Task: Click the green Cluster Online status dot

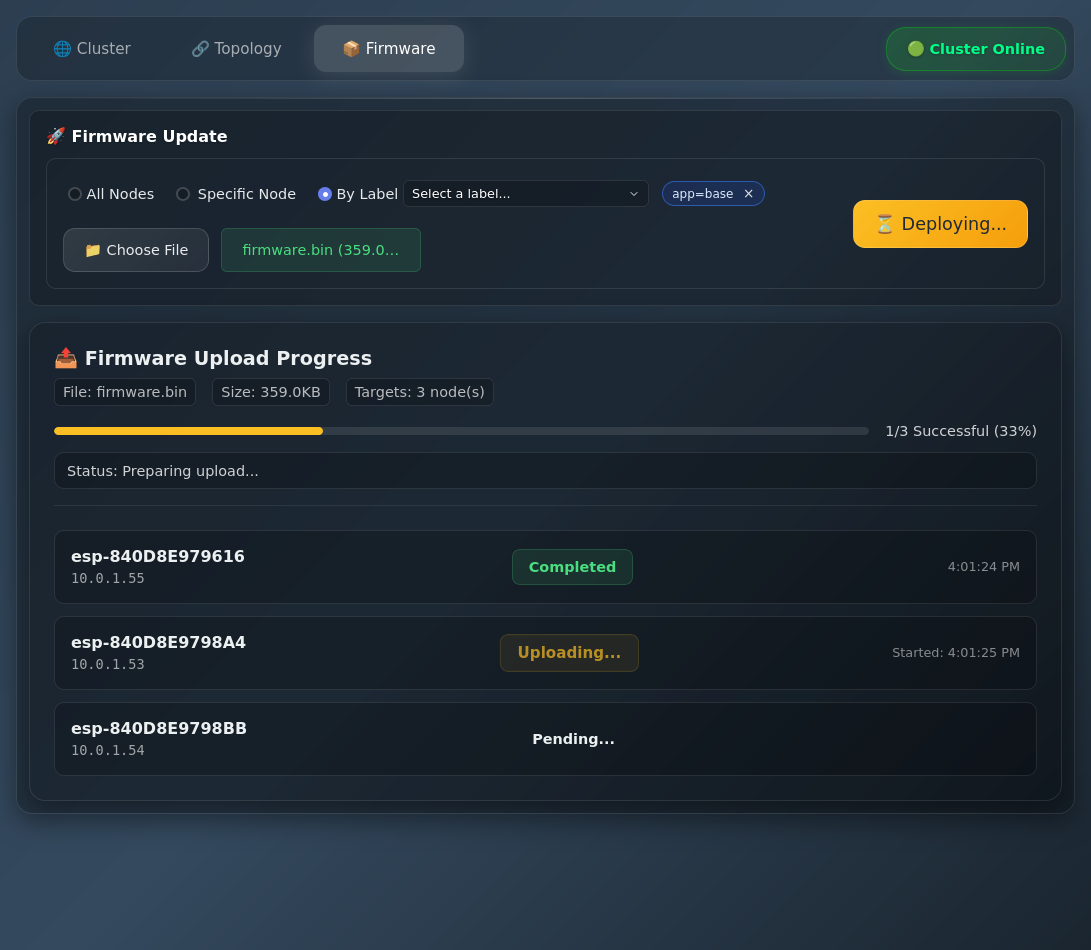Action: click(x=915, y=49)
